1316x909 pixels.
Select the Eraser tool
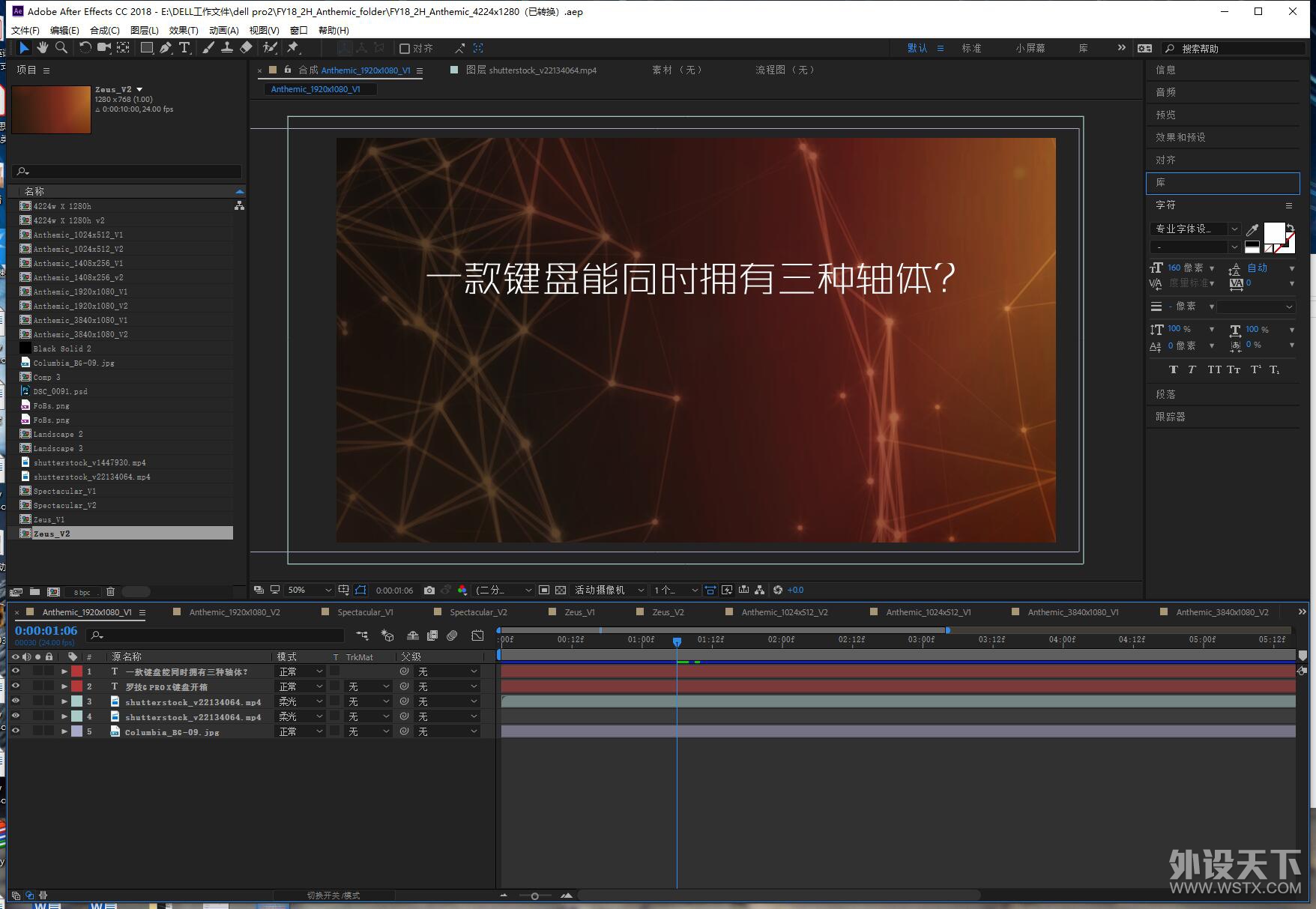pyautogui.click(x=246, y=48)
